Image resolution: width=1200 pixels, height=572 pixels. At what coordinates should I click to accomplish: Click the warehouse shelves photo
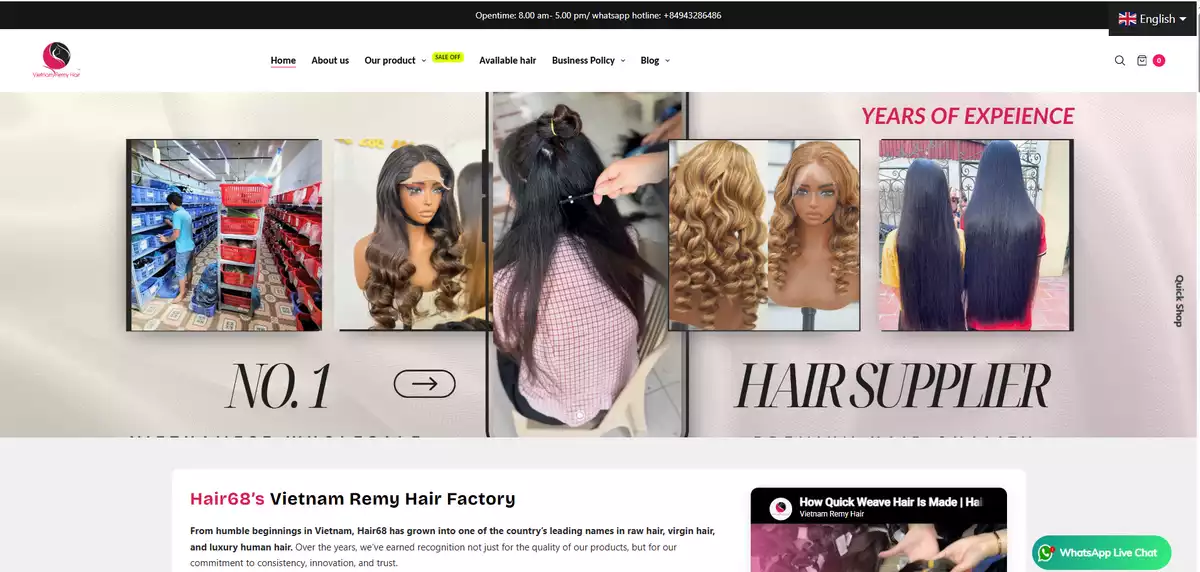tap(225, 235)
